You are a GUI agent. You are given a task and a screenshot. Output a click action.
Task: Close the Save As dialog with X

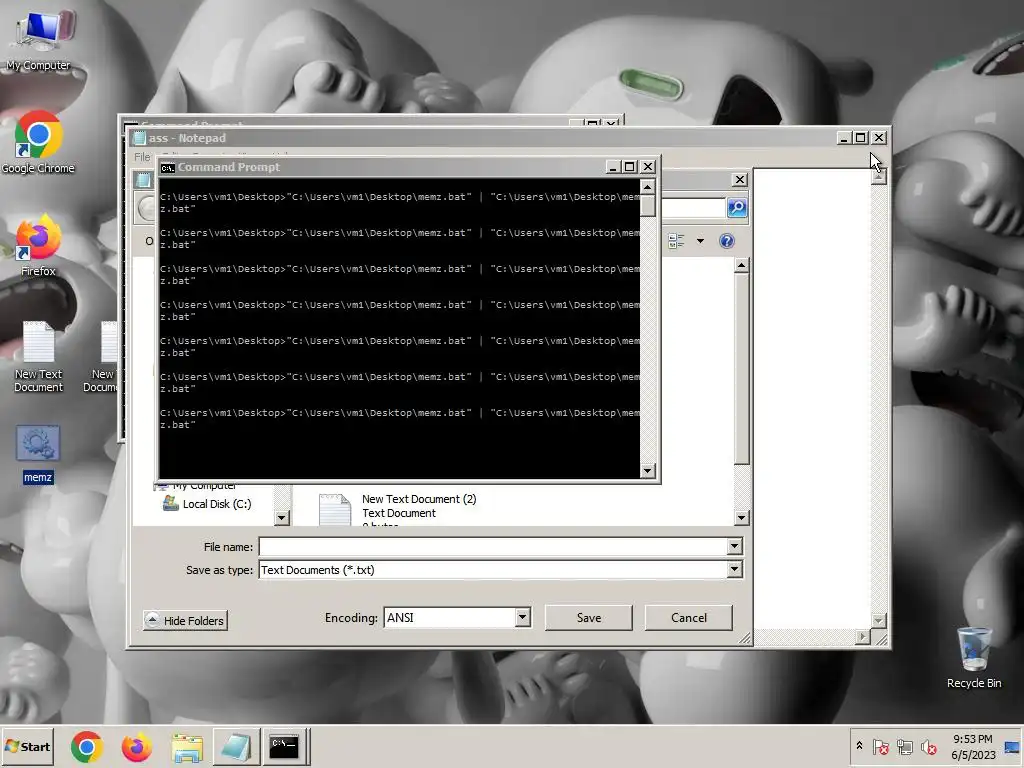click(x=739, y=180)
